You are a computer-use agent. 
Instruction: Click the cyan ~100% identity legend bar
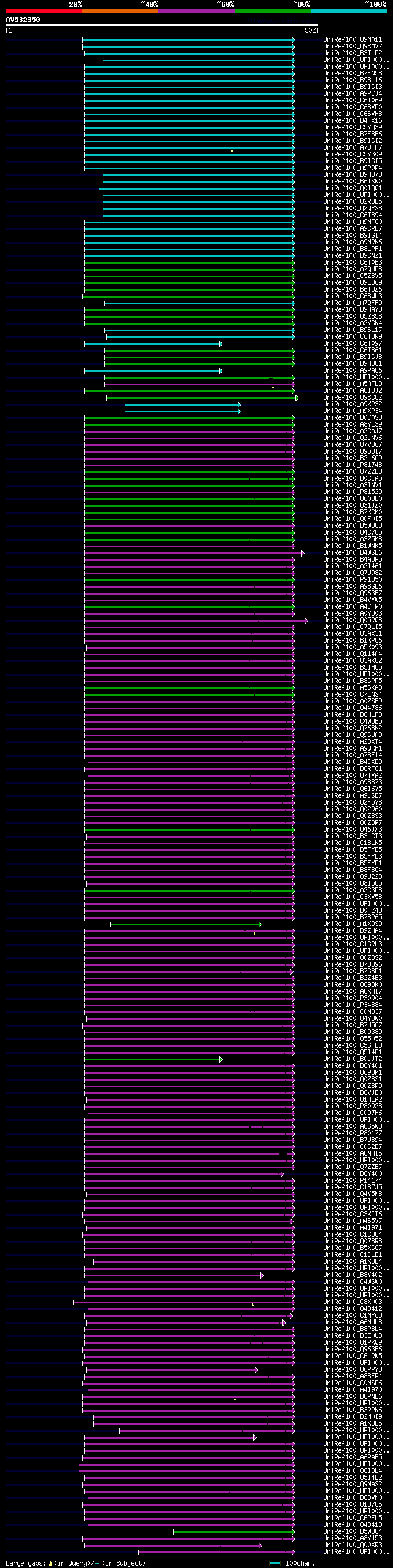click(x=349, y=11)
